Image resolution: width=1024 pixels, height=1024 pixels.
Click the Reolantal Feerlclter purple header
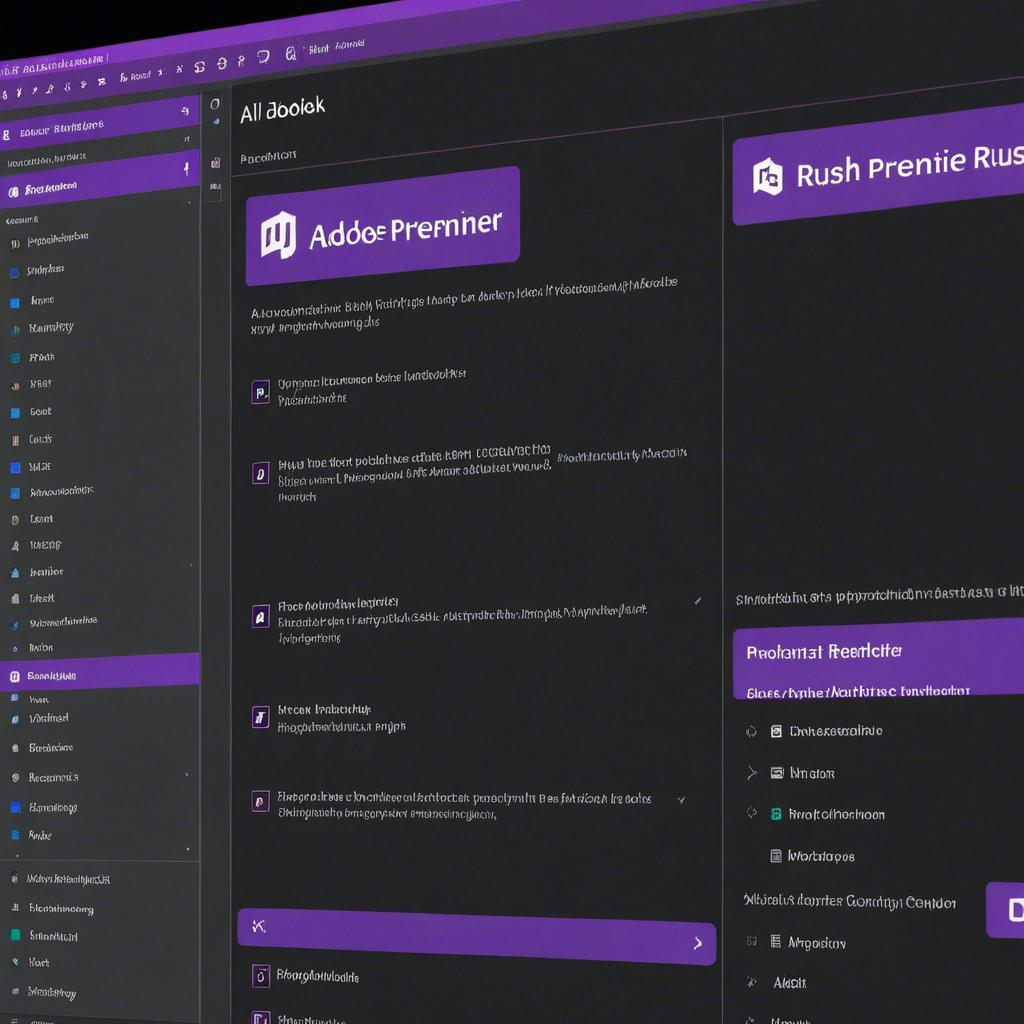(878, 658)
